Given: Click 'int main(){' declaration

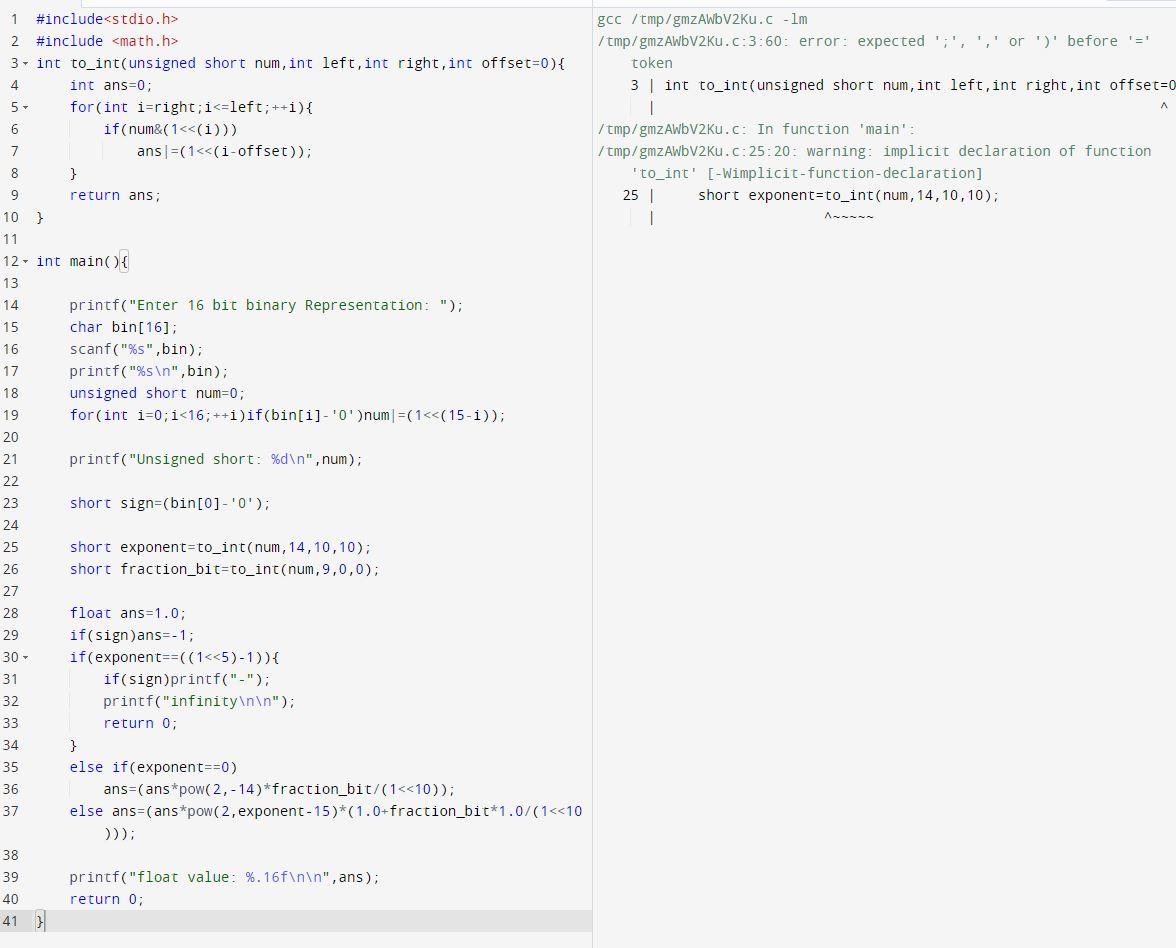Looking at the screenshot, I should point(82,262).
